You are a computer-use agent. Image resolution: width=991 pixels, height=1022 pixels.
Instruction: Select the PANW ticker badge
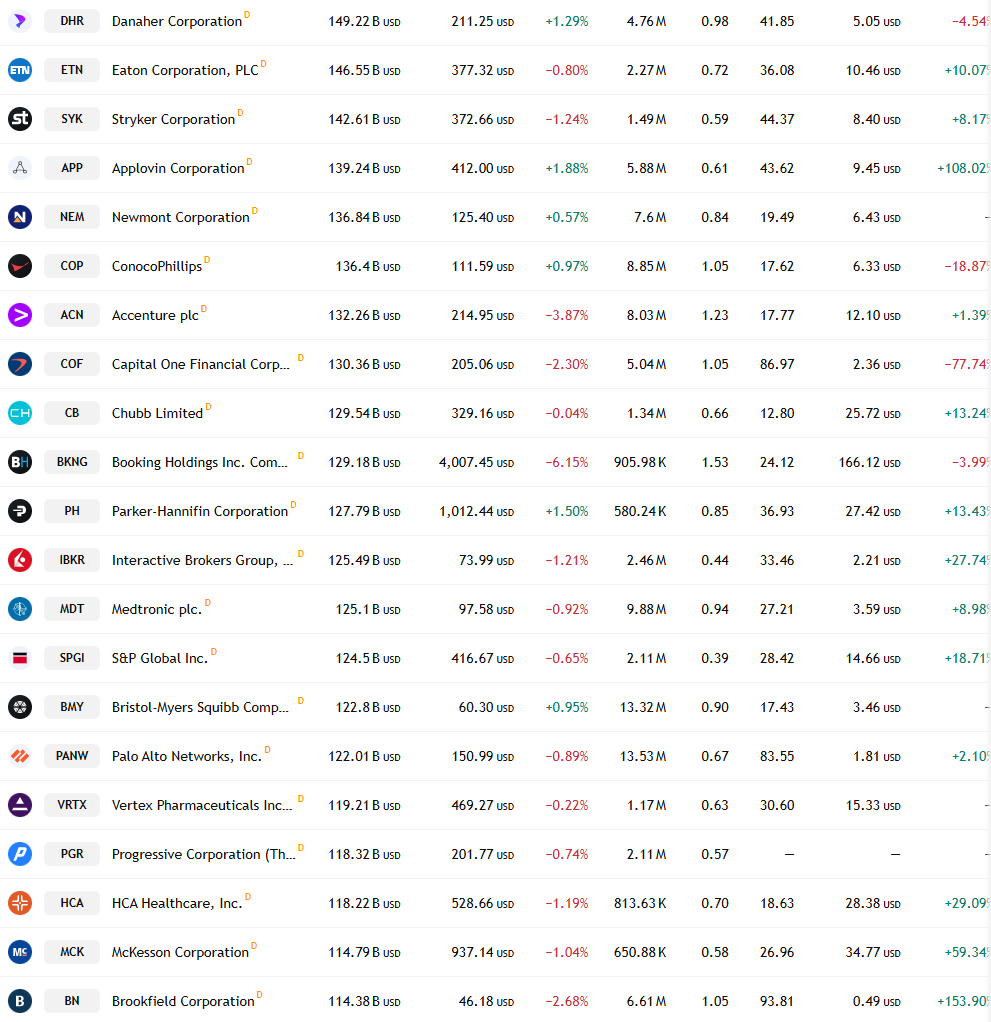(x=72, y=756)
